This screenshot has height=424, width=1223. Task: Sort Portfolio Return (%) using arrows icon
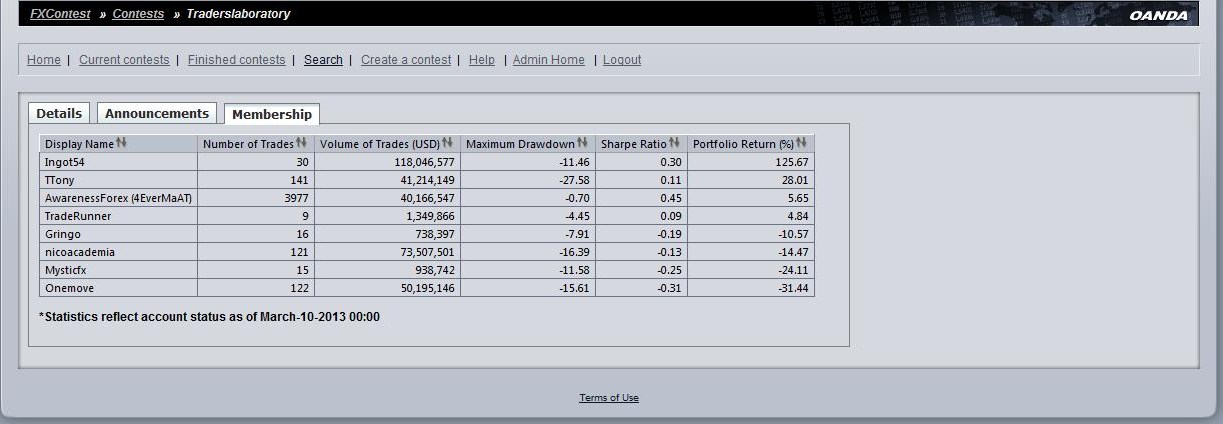pos(801,144)
